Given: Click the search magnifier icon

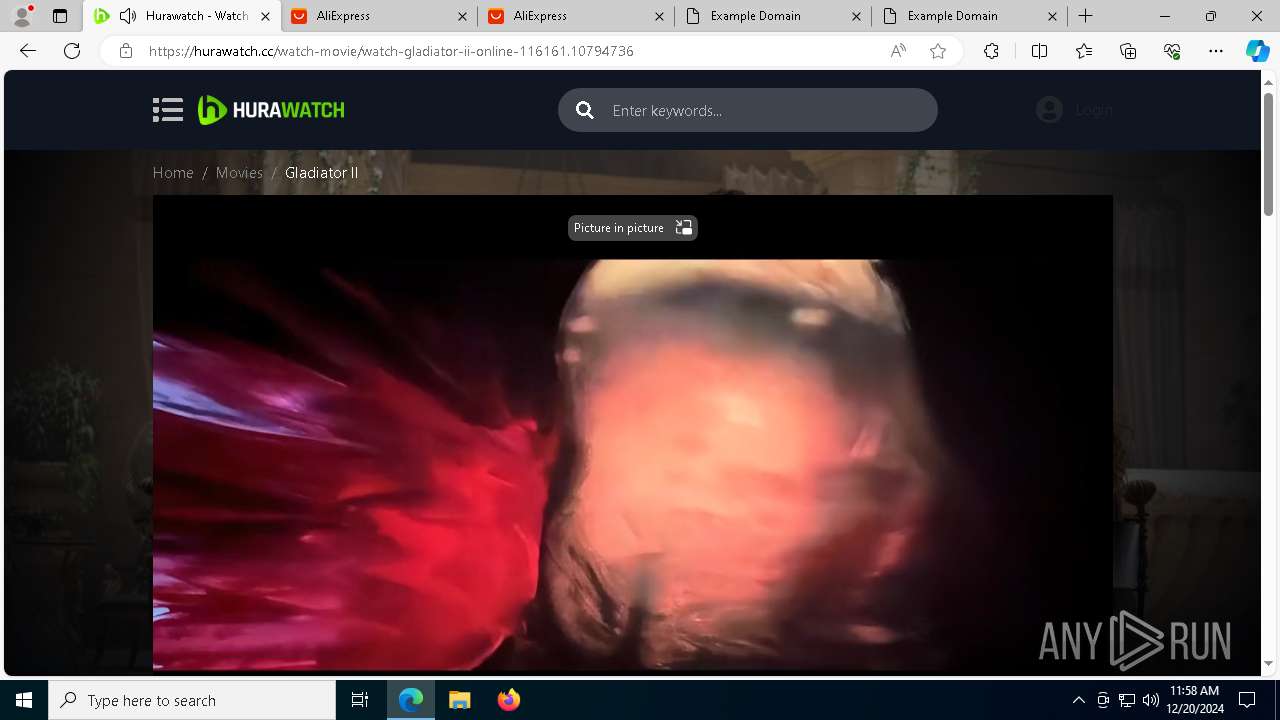Looking at the screenshot, I should (x=585, y=110).
